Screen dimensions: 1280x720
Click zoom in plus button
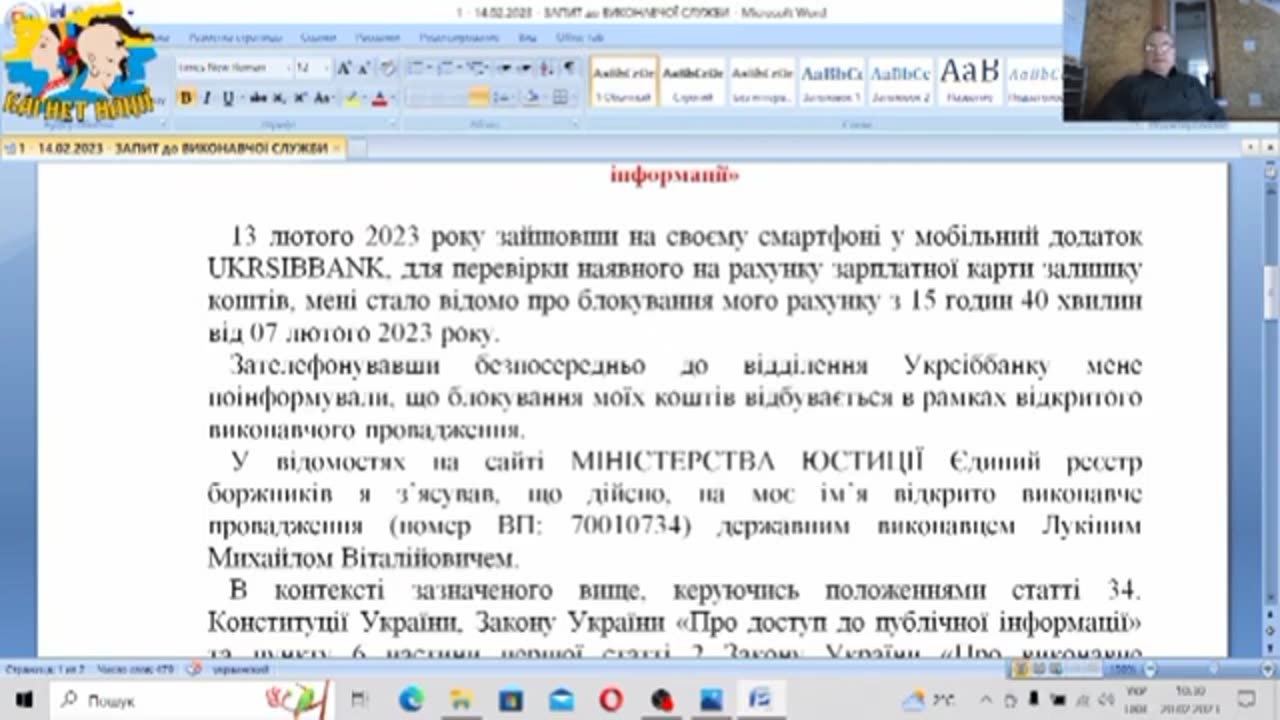1268,669
